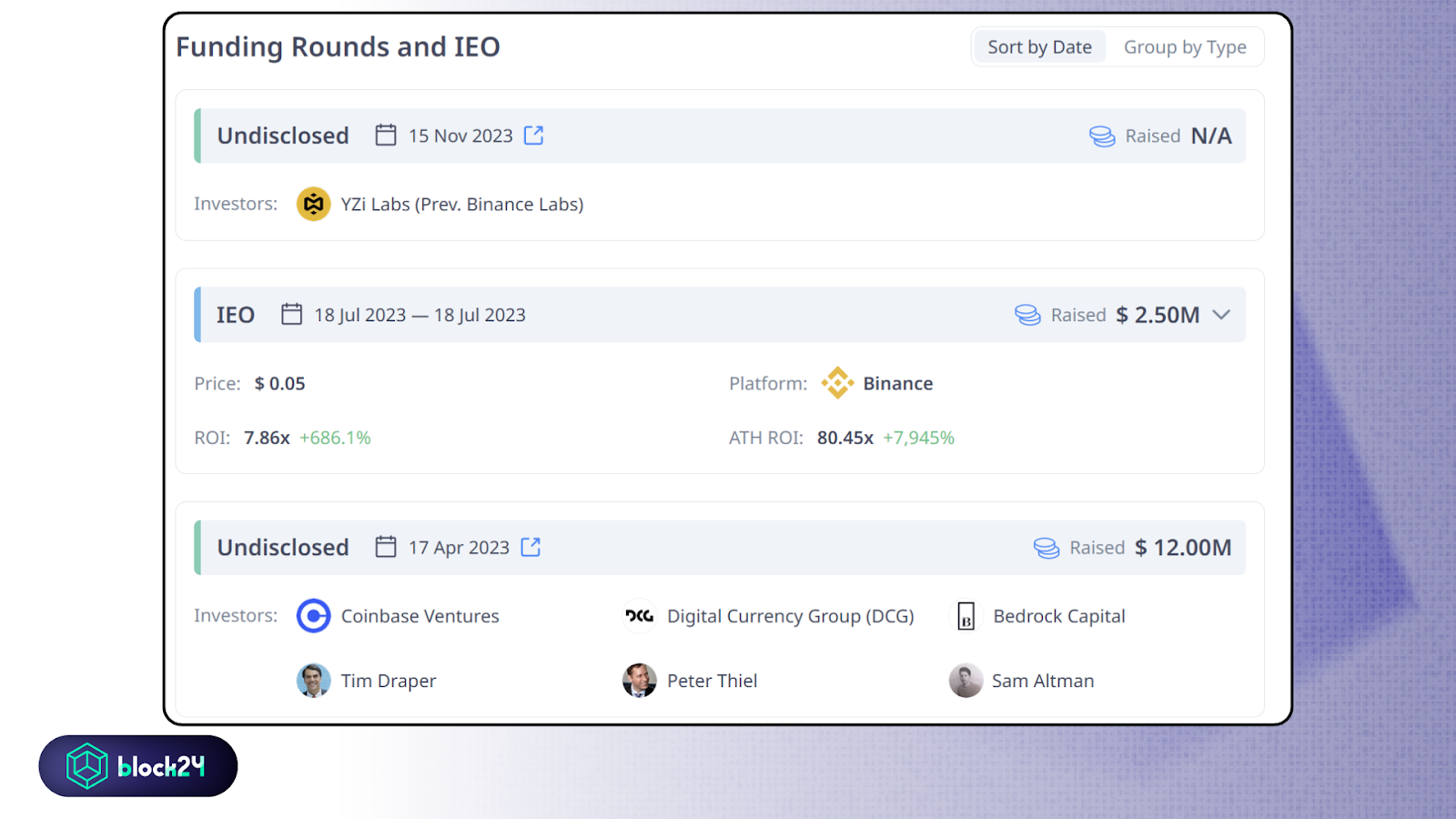Click the Binance platform logo
This screenshot has height=819, width=1456.
click(837, 383)
